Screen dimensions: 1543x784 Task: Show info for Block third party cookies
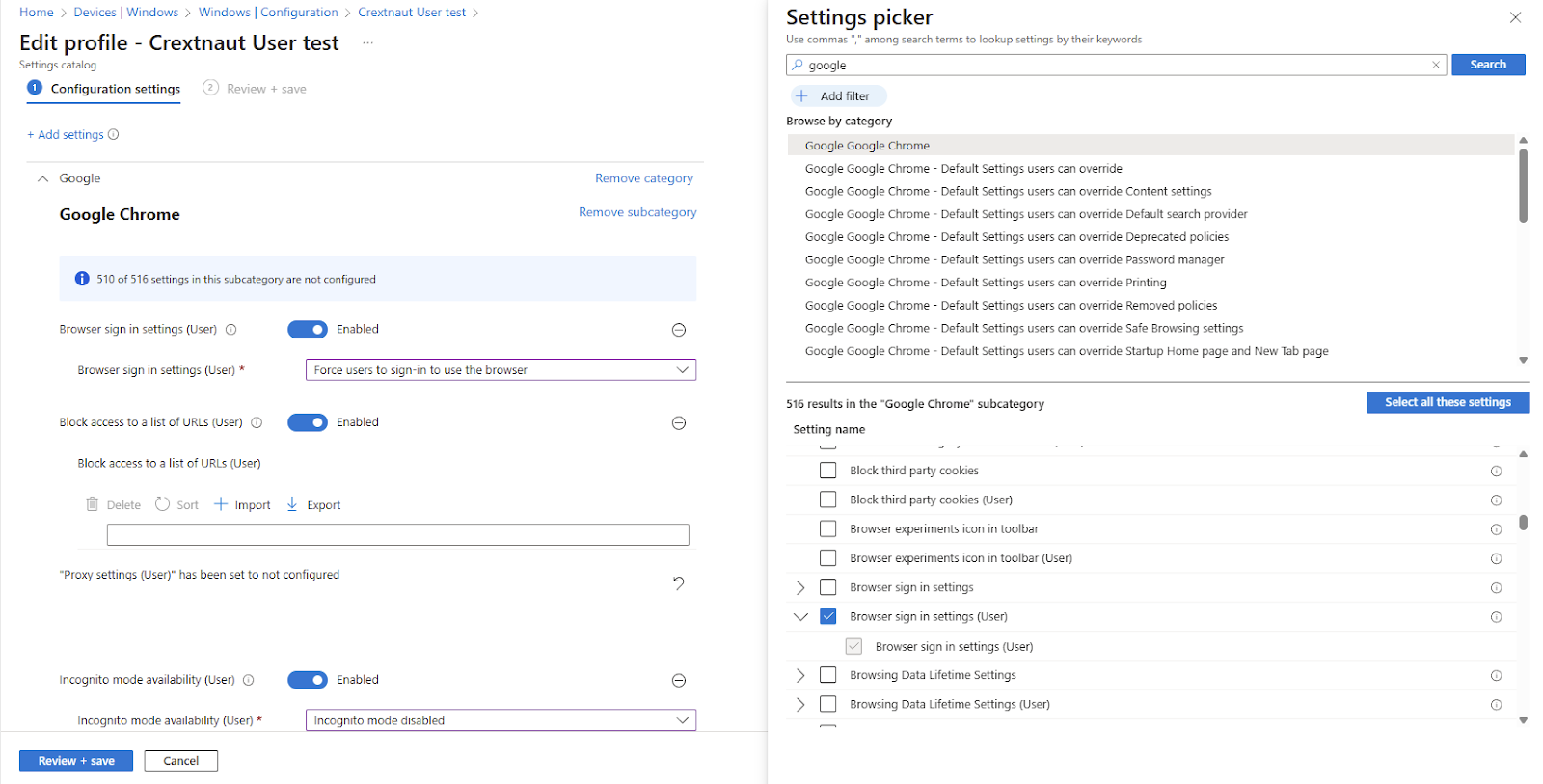tap(1496, 472)
